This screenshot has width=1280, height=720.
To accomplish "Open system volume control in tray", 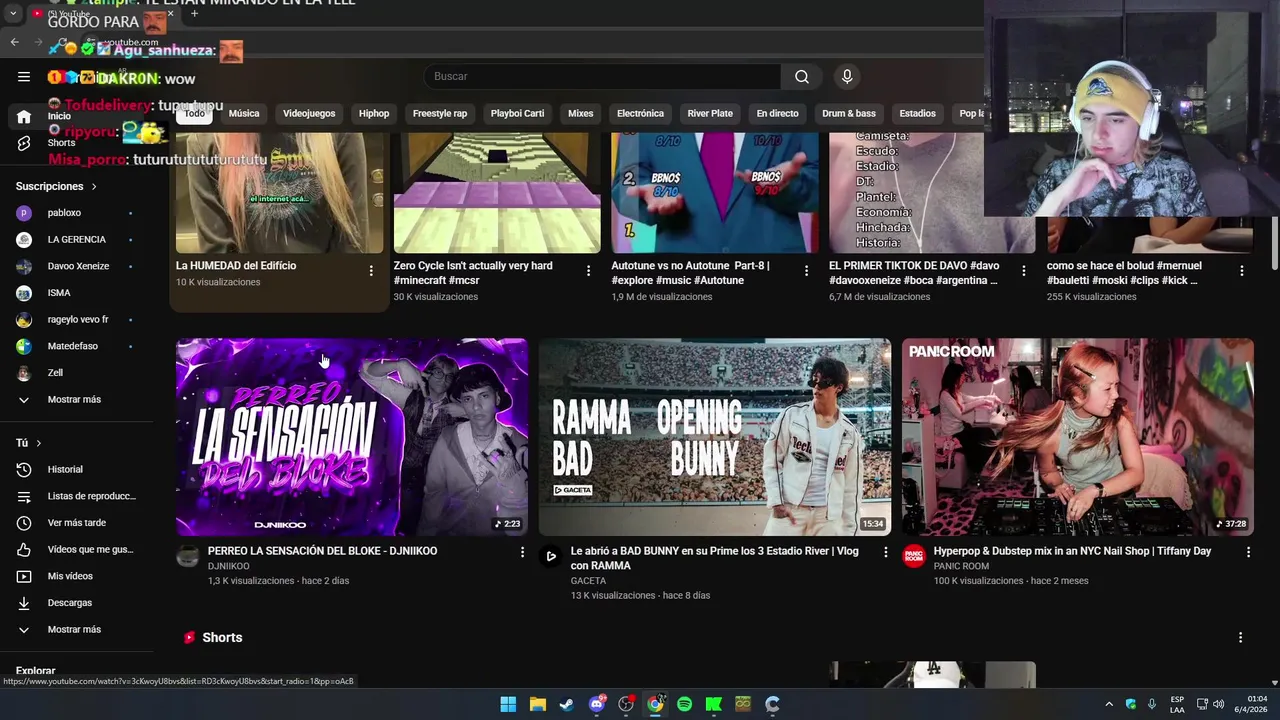I will tap(1218, 704).
